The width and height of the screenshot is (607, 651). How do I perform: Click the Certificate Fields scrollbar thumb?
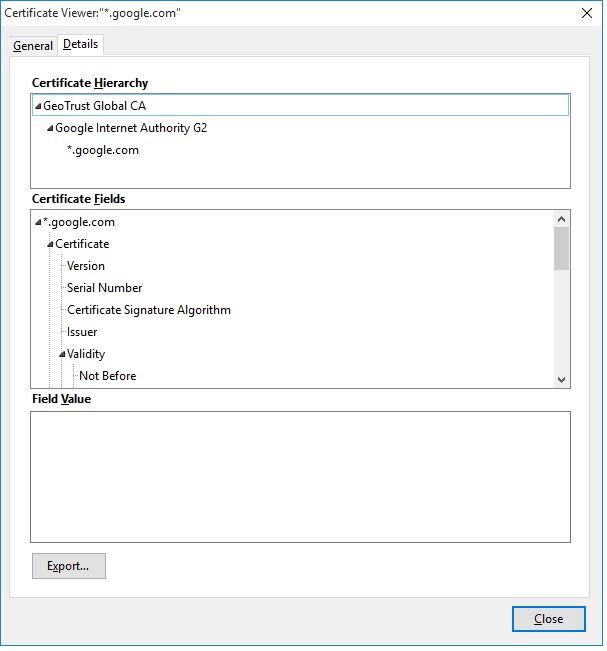click(x=561, y=249)
